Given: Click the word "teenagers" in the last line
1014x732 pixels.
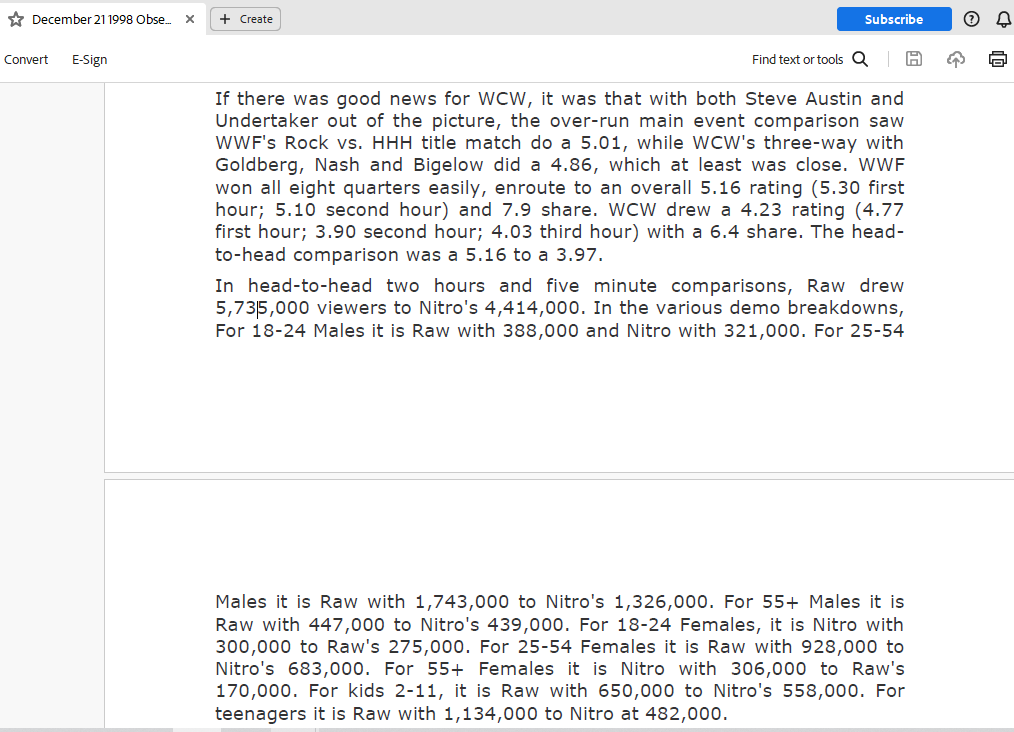Looking at the screenshot, I should pyautogui.click(x=261, y=715).
